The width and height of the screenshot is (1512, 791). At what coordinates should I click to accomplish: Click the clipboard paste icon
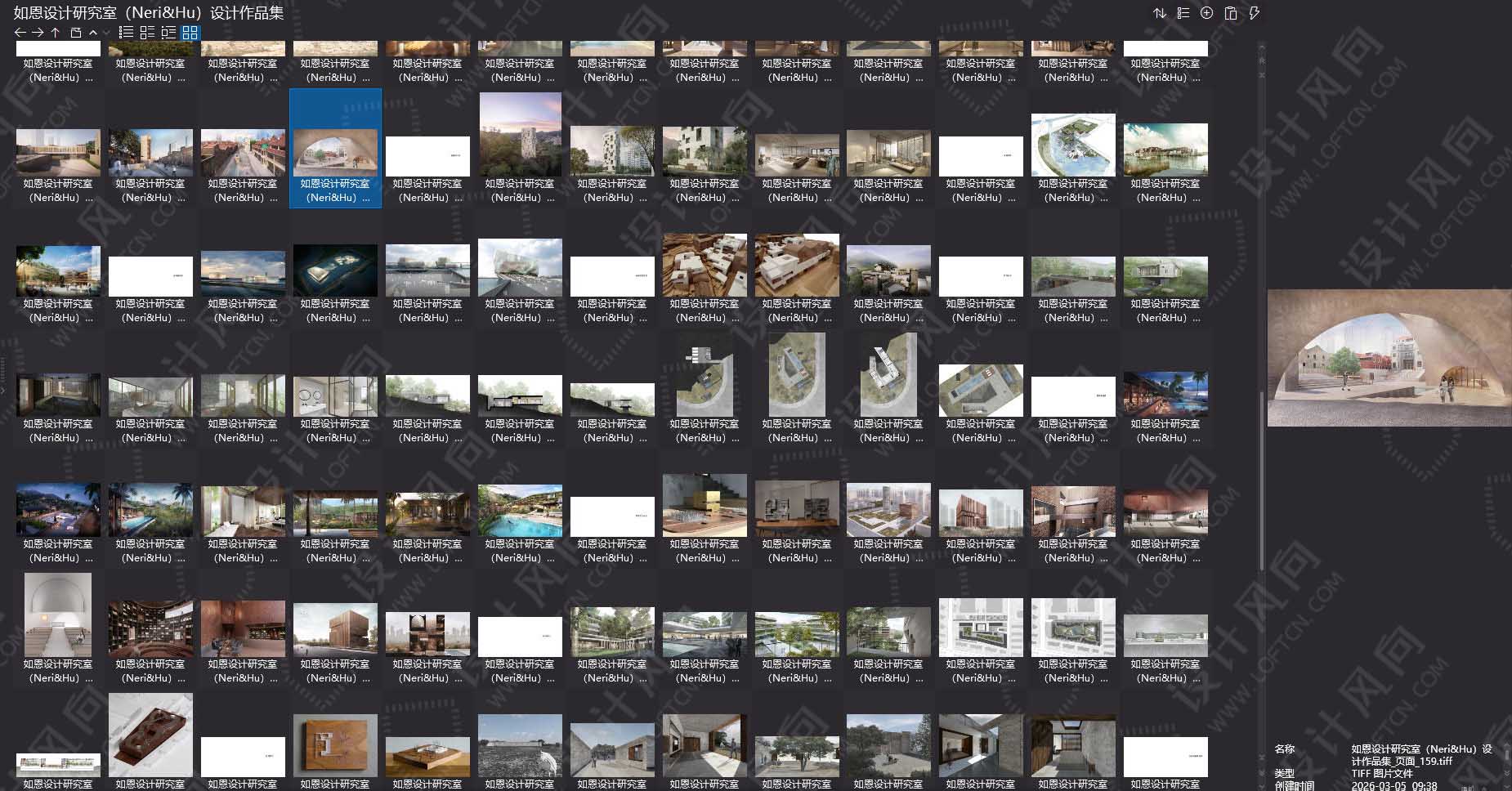[1231, 13]
